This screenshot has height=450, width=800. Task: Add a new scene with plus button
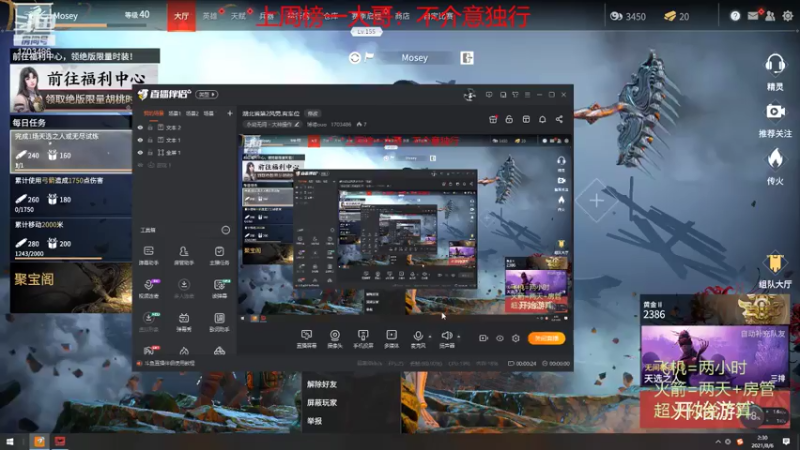pyautogui.click(x=230, y=113)
